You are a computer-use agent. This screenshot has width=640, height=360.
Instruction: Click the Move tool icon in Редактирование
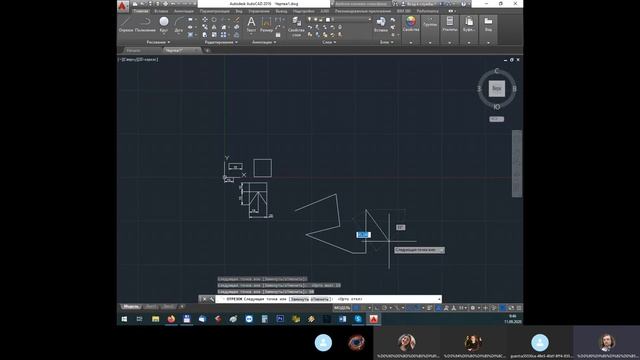(x=204, y=20)
